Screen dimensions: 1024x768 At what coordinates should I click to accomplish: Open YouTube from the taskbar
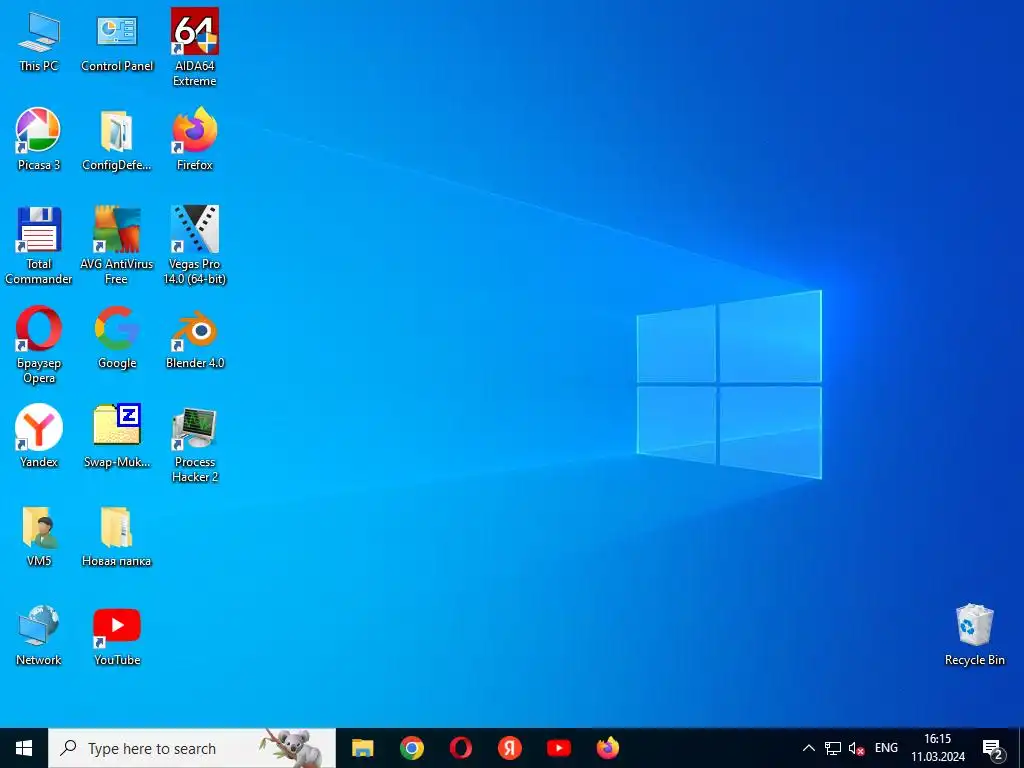click(x=558, y=748)
